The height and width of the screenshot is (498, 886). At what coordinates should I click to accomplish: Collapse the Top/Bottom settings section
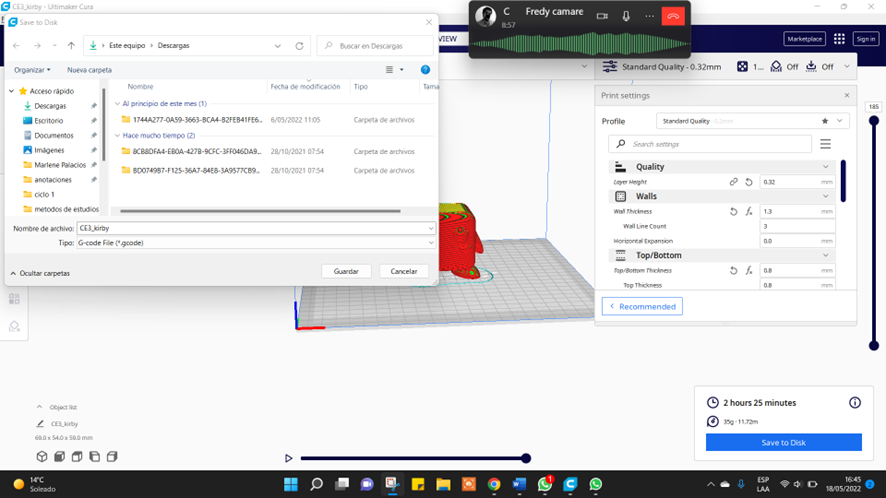pos(826,255)
